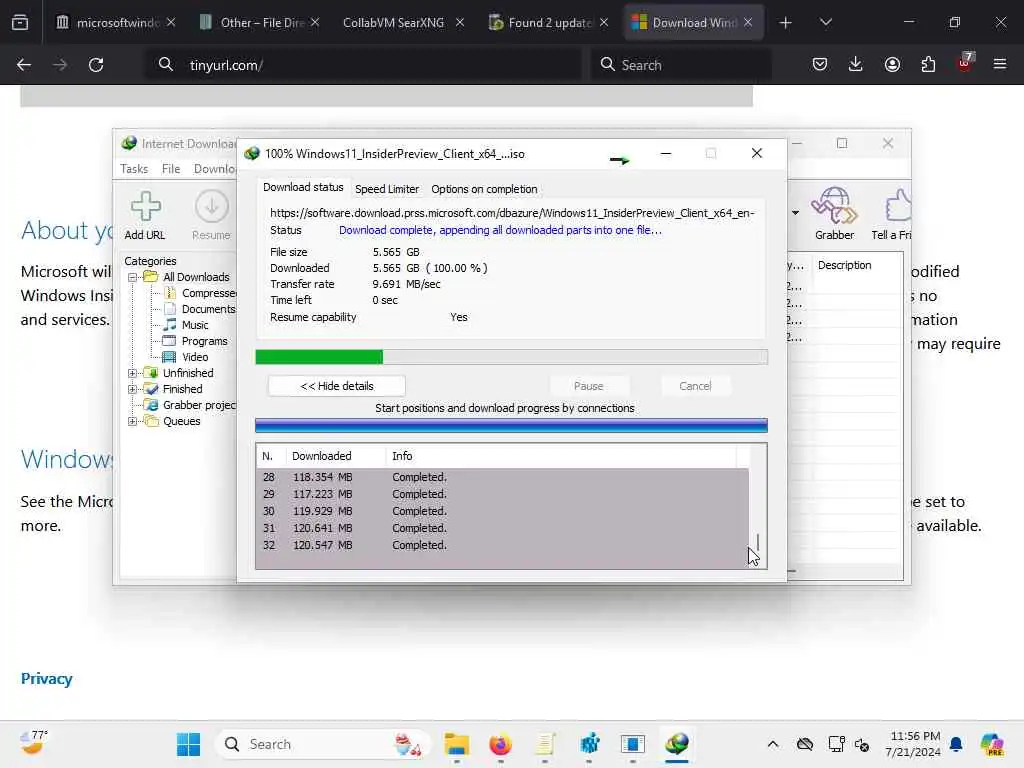Open Firefox downloads panel icon

coord(856,64)
